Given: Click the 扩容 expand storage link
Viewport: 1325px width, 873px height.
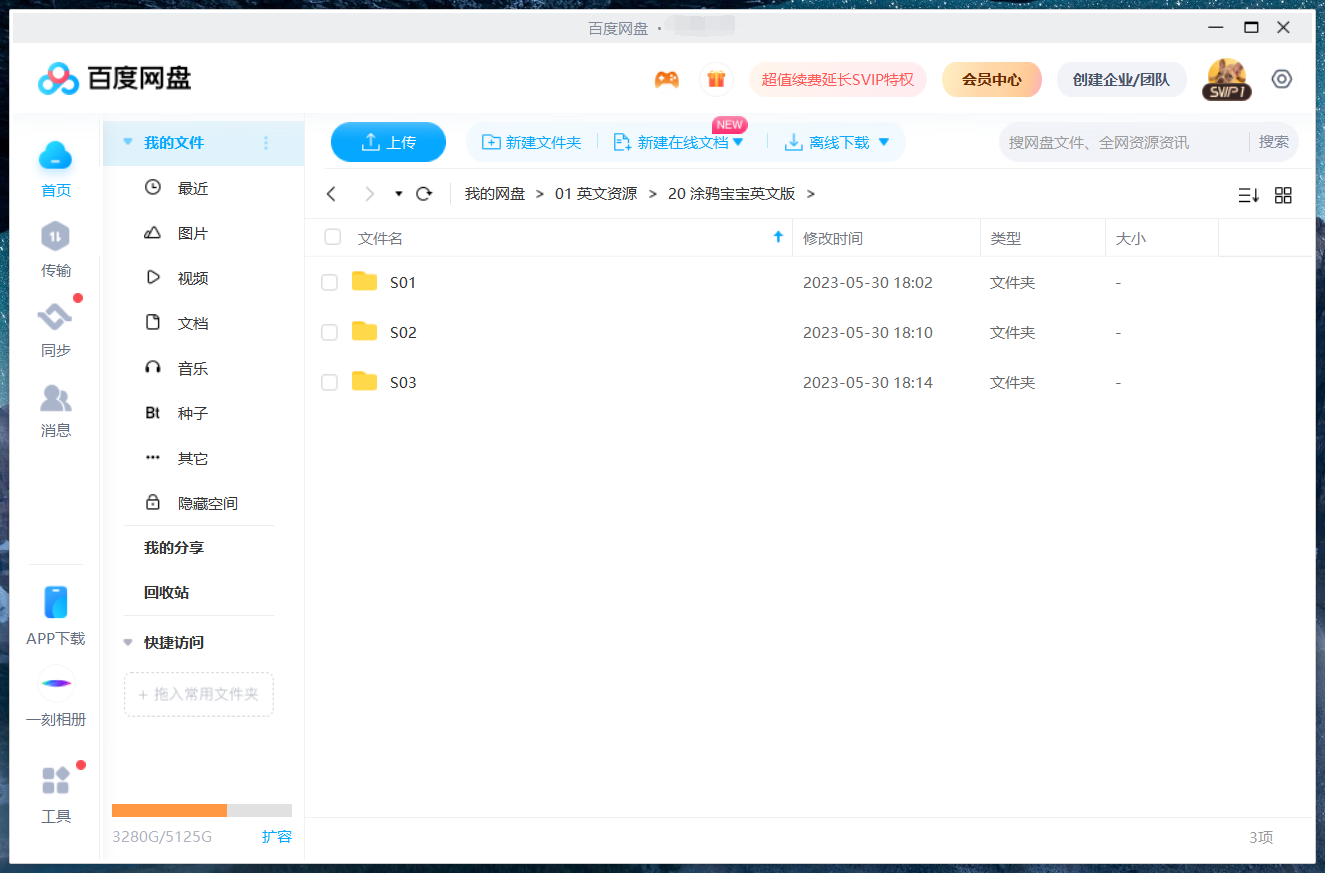Looking at the screenshot, I should click(277, 837).
